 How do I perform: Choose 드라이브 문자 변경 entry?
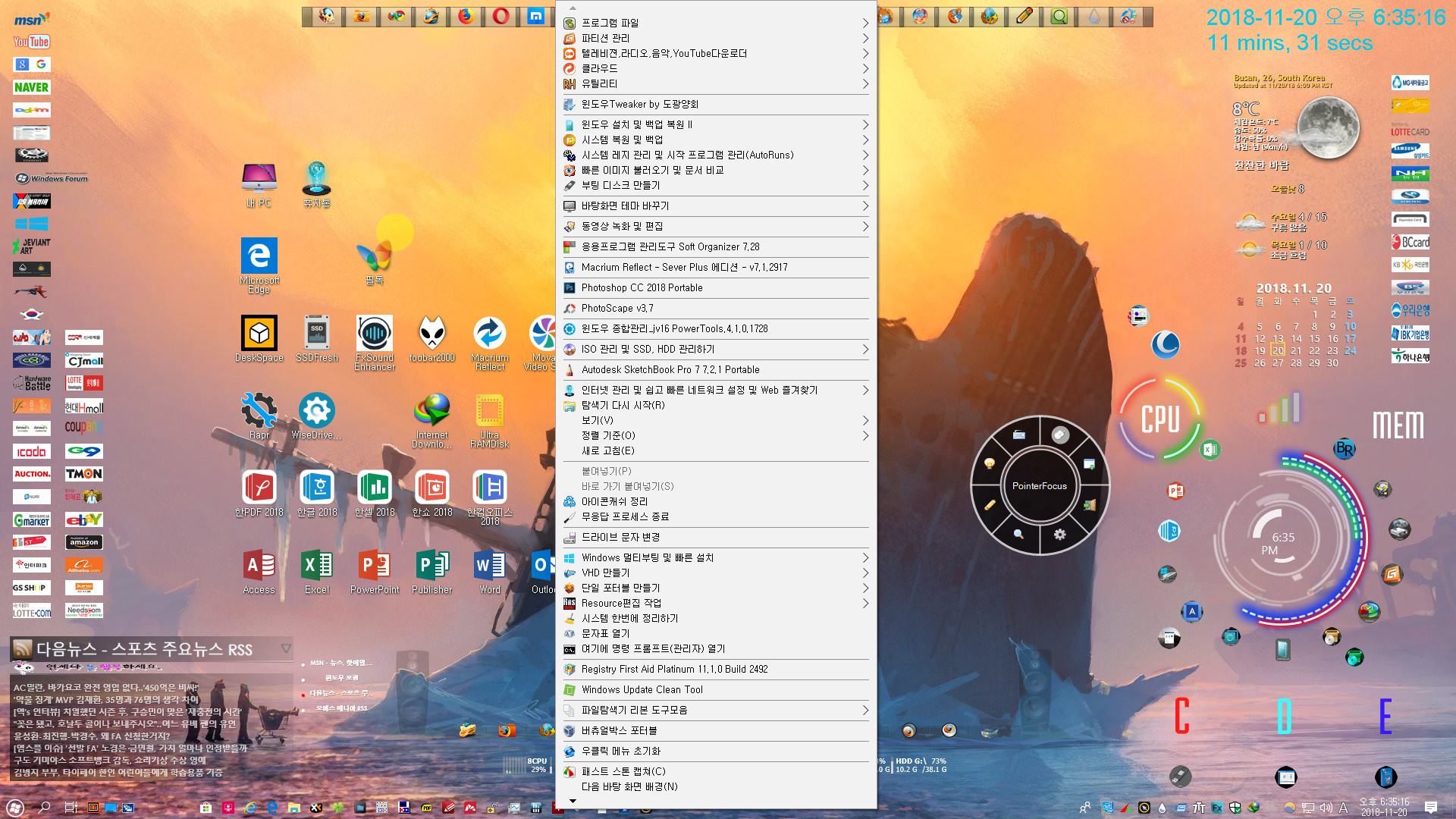click(x=716, y=537)
